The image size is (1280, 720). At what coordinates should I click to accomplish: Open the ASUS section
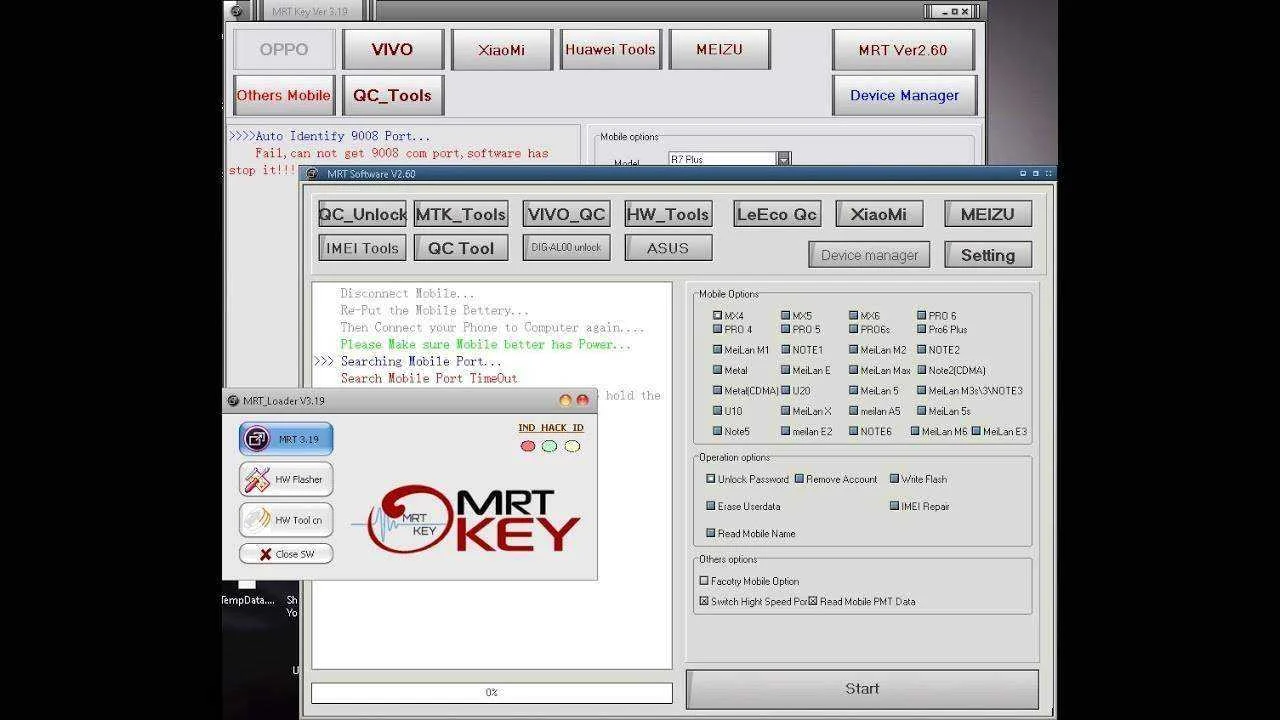[668, 248]
